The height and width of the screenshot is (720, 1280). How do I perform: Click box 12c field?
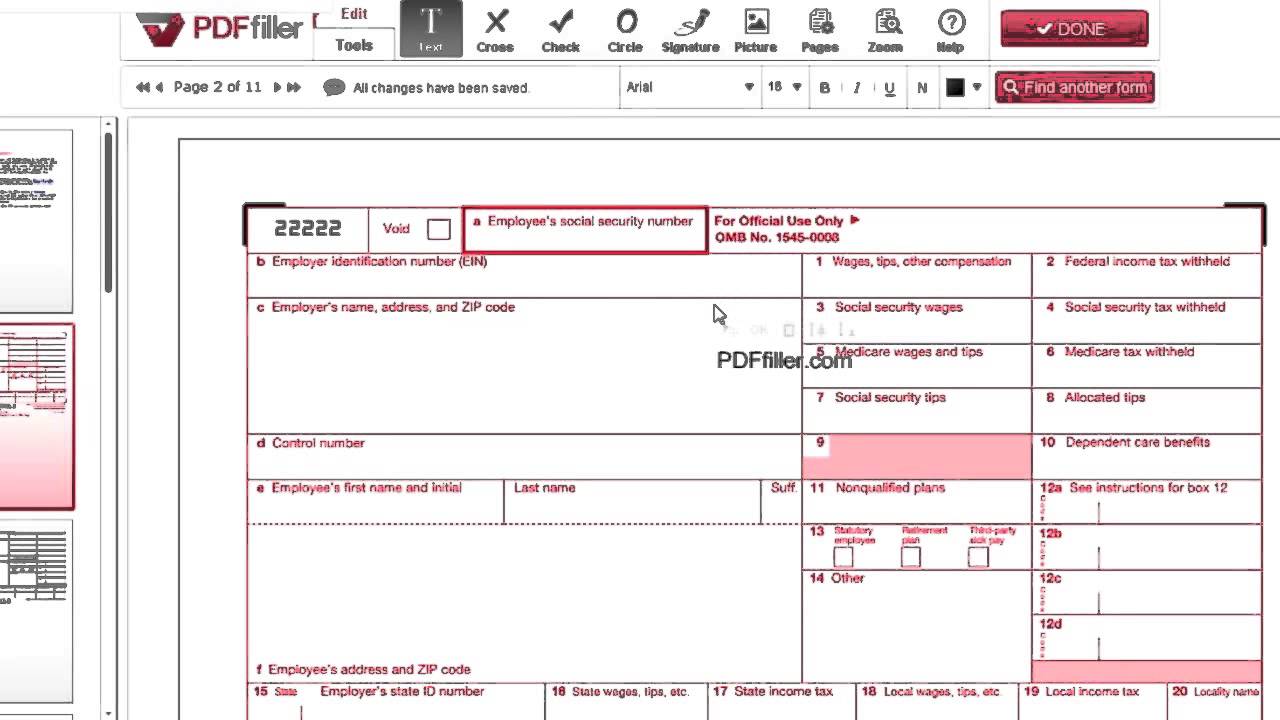click(x=1147, y=592)
